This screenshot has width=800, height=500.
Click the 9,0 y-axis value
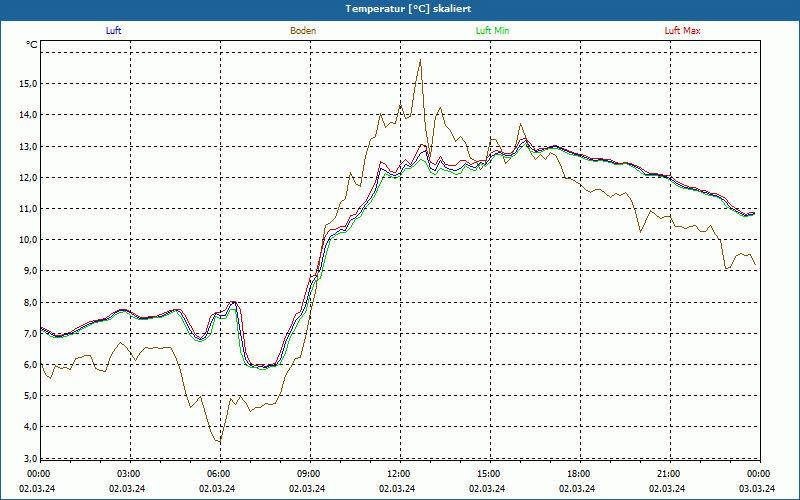click(x=30, y=271)
